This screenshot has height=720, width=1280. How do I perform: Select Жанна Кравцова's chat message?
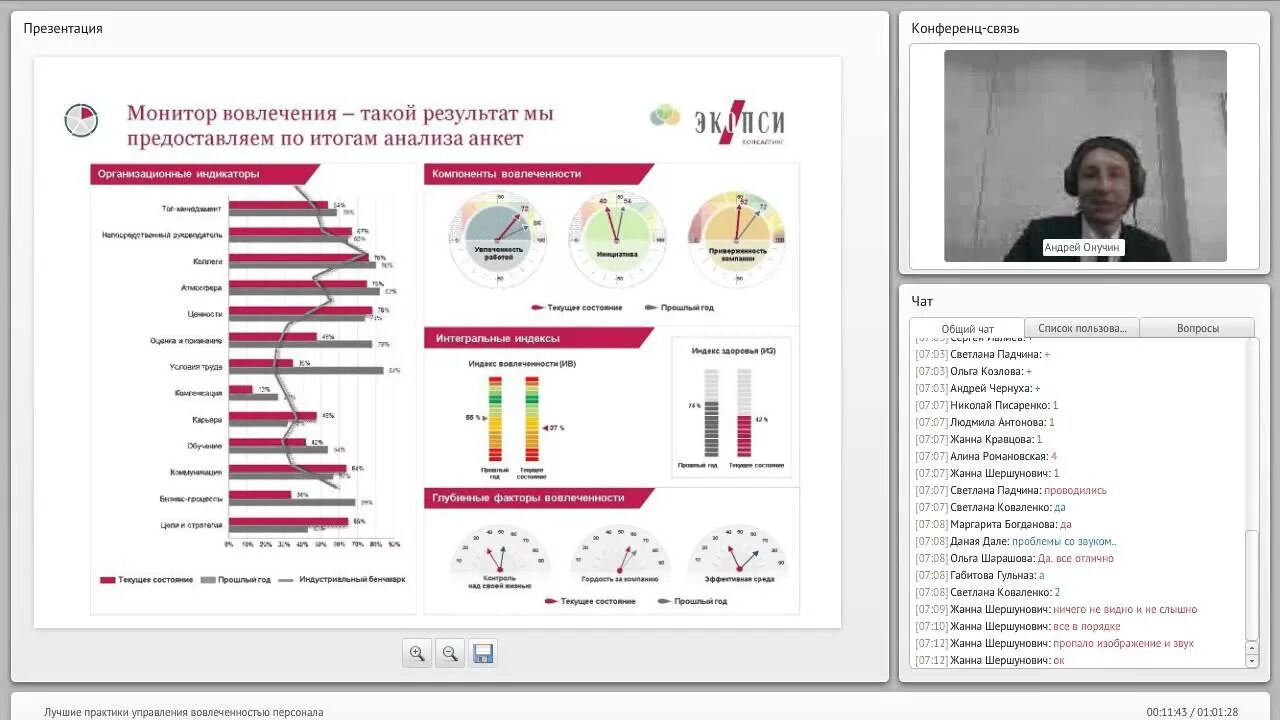click(x=978, y=439)
